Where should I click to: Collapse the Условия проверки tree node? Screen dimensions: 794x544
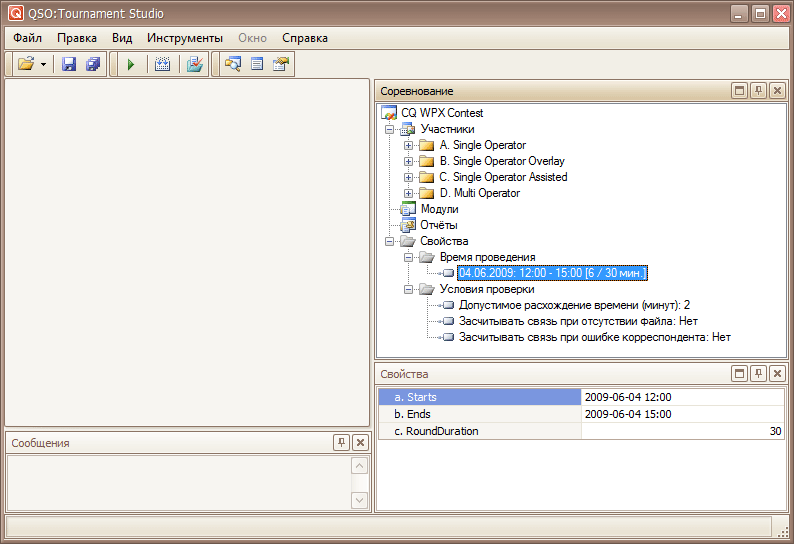tap(408, 290)
